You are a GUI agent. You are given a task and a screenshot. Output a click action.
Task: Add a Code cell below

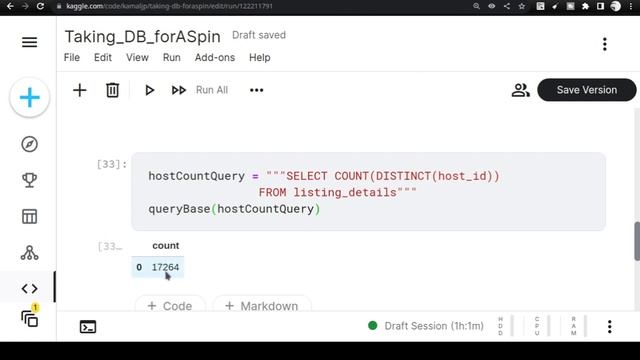click(170, 305)
